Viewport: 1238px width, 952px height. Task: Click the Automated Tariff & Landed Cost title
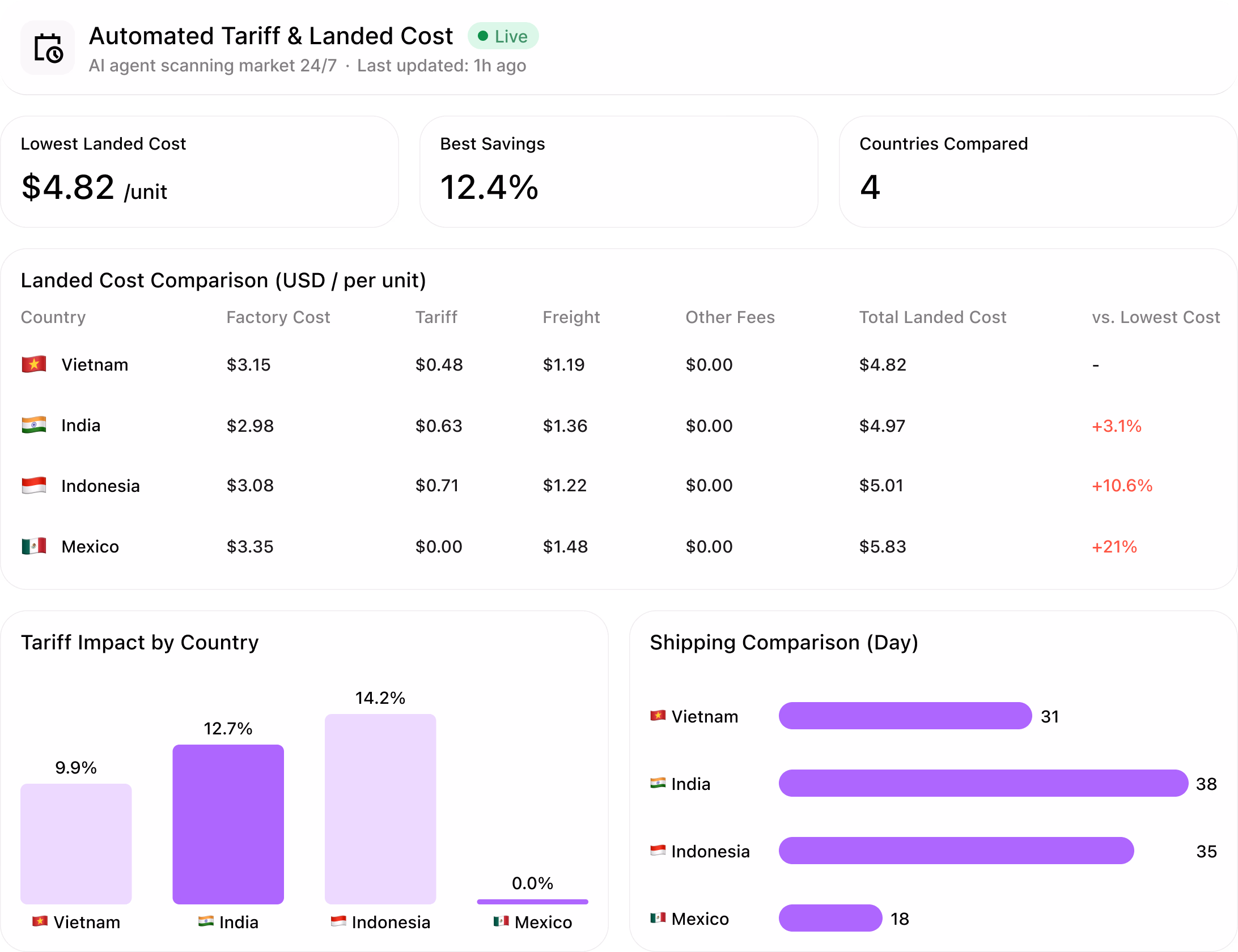click(x=271, y=36)
